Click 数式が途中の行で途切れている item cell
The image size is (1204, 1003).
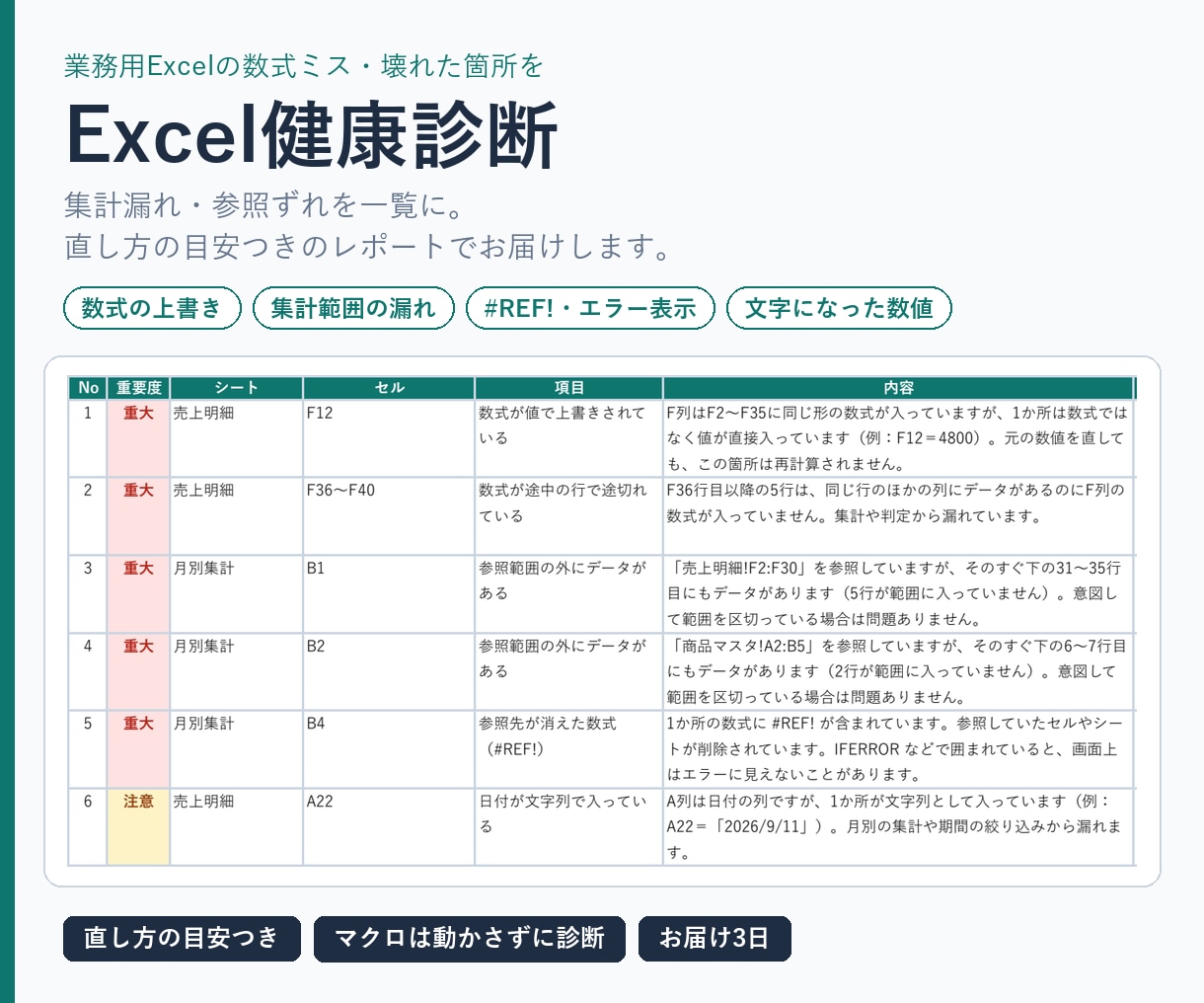pyautogui.click(x=568, y=516)
